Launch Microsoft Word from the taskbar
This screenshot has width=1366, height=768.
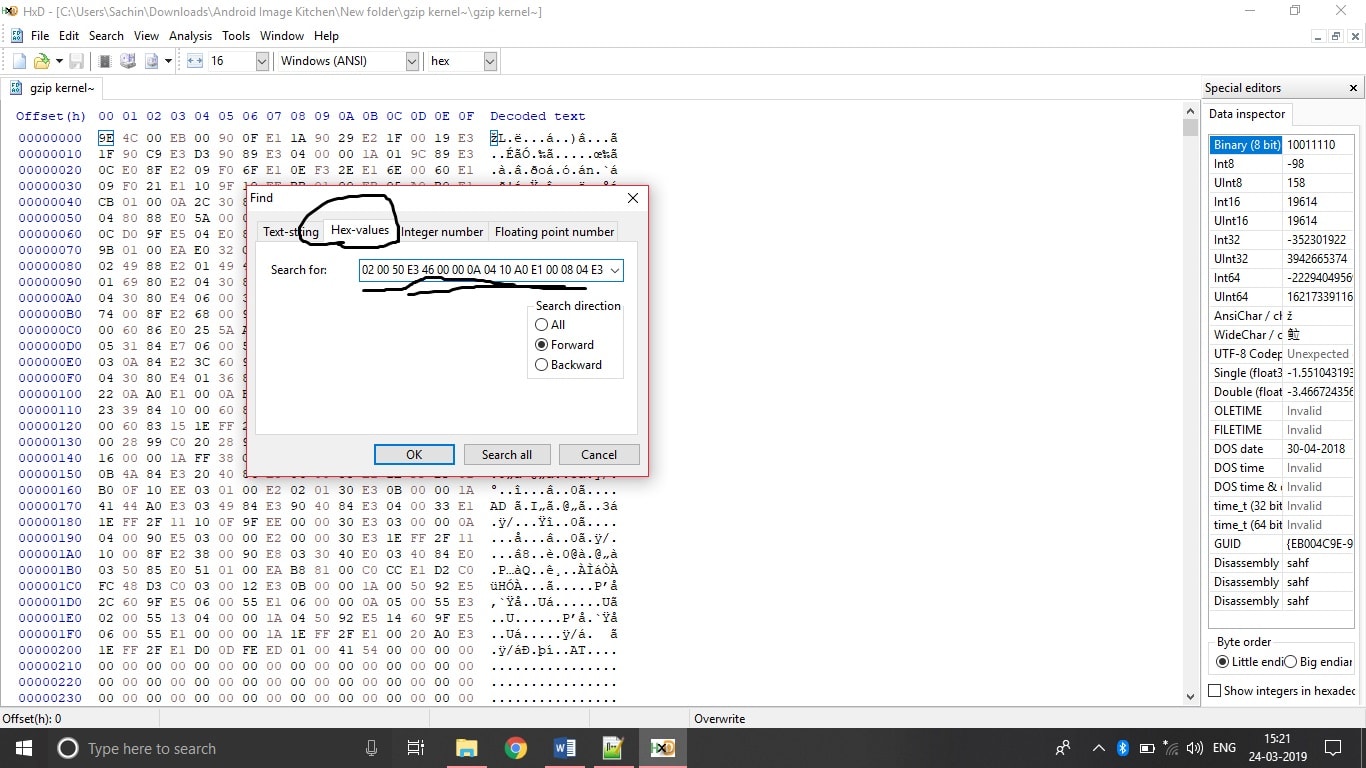point(564,748)
